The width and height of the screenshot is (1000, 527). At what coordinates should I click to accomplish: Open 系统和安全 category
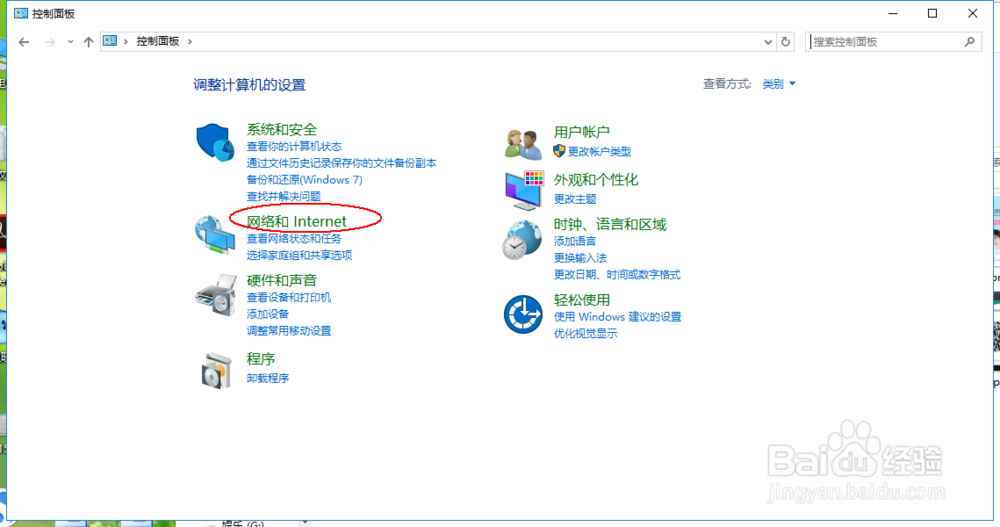pyautogui.click(x=282, y=130)
